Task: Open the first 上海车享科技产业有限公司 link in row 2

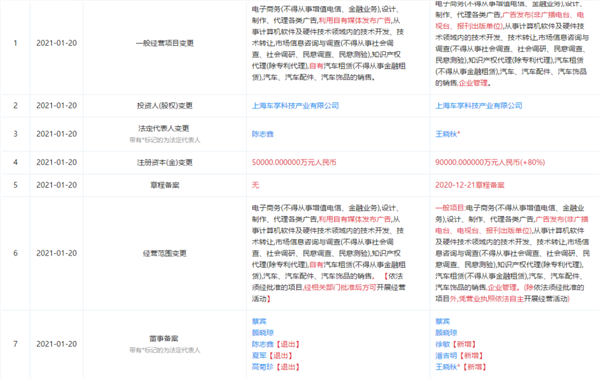Action: coord(295,106)
